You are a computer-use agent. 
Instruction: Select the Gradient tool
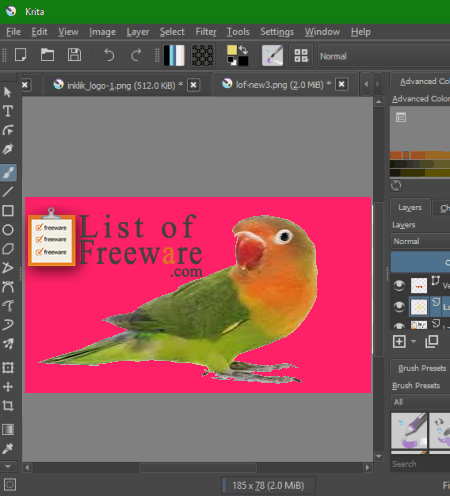click(8, 429)
